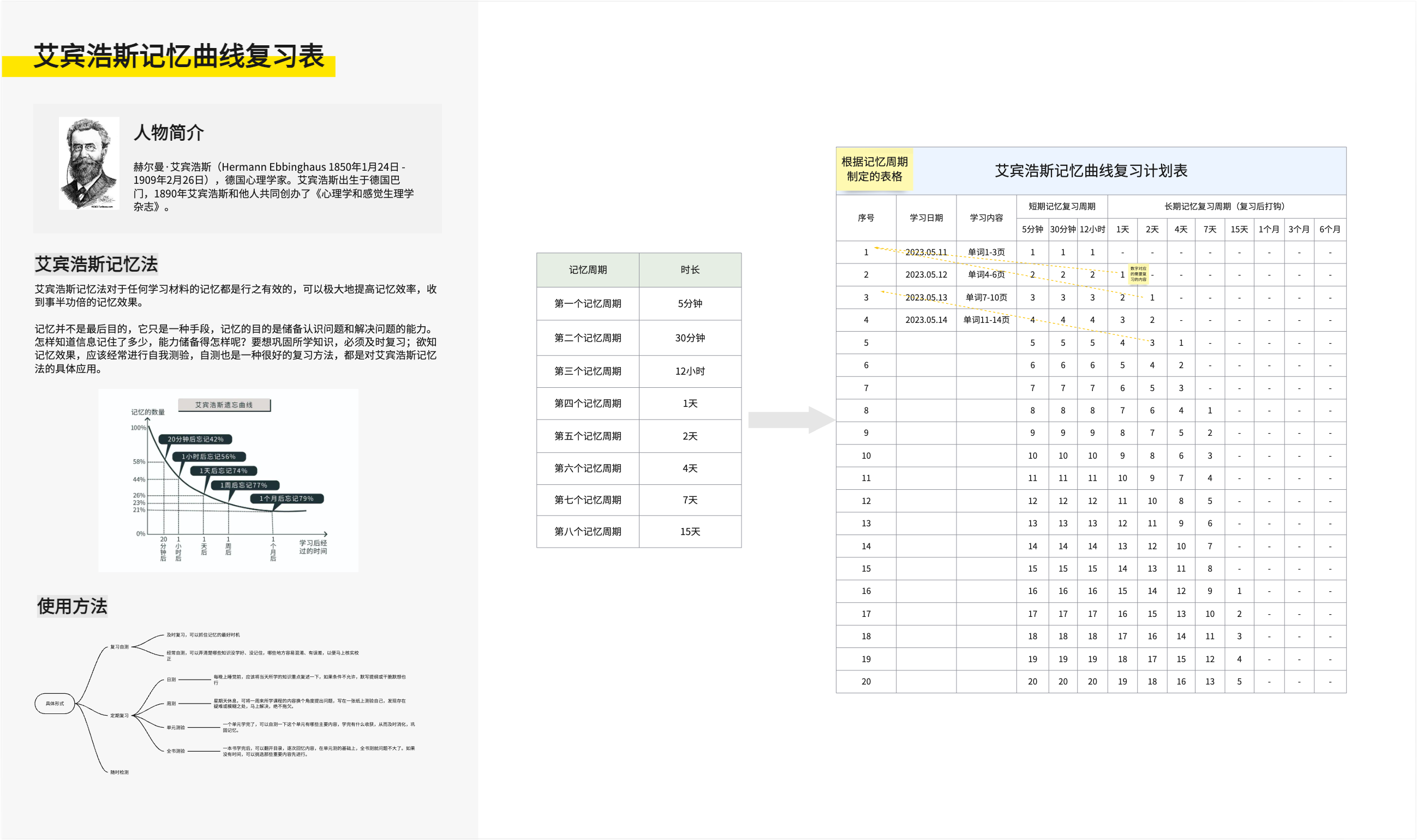Click the 学习内容 column header

(986, 218)
